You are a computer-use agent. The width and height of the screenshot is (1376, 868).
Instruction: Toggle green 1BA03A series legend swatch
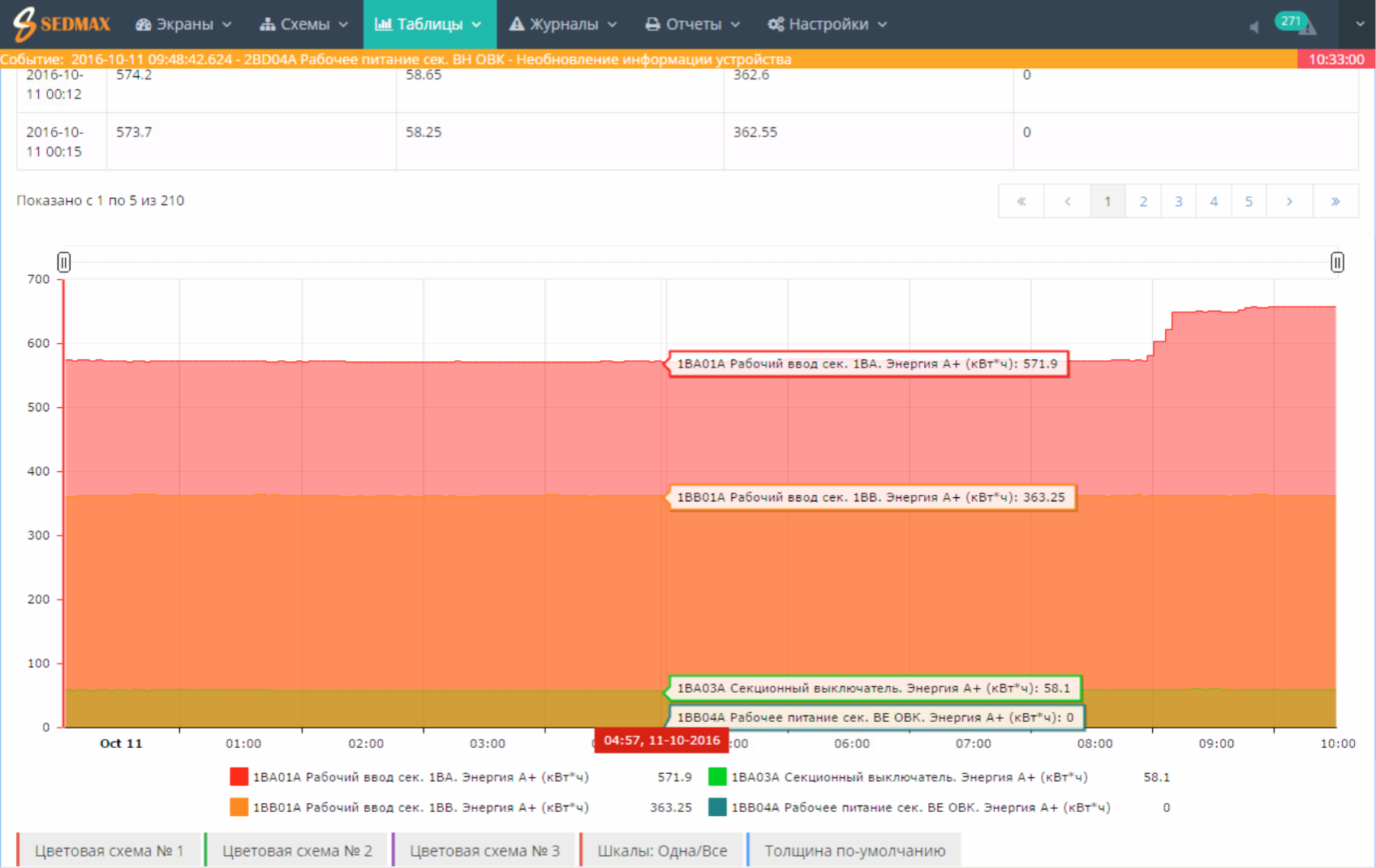[x=717, y=776]
